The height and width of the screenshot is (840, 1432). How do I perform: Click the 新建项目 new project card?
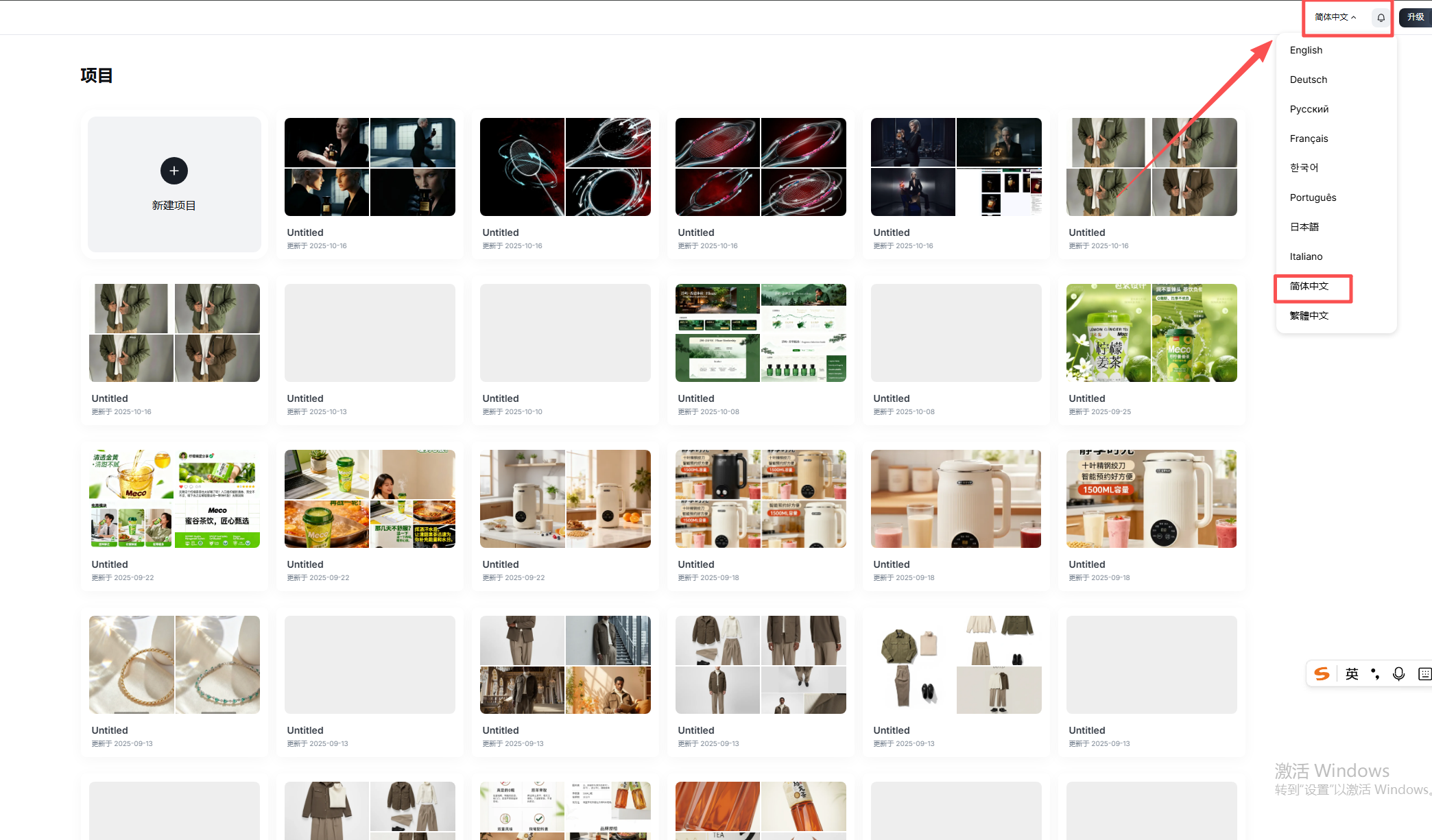[174, 184]
